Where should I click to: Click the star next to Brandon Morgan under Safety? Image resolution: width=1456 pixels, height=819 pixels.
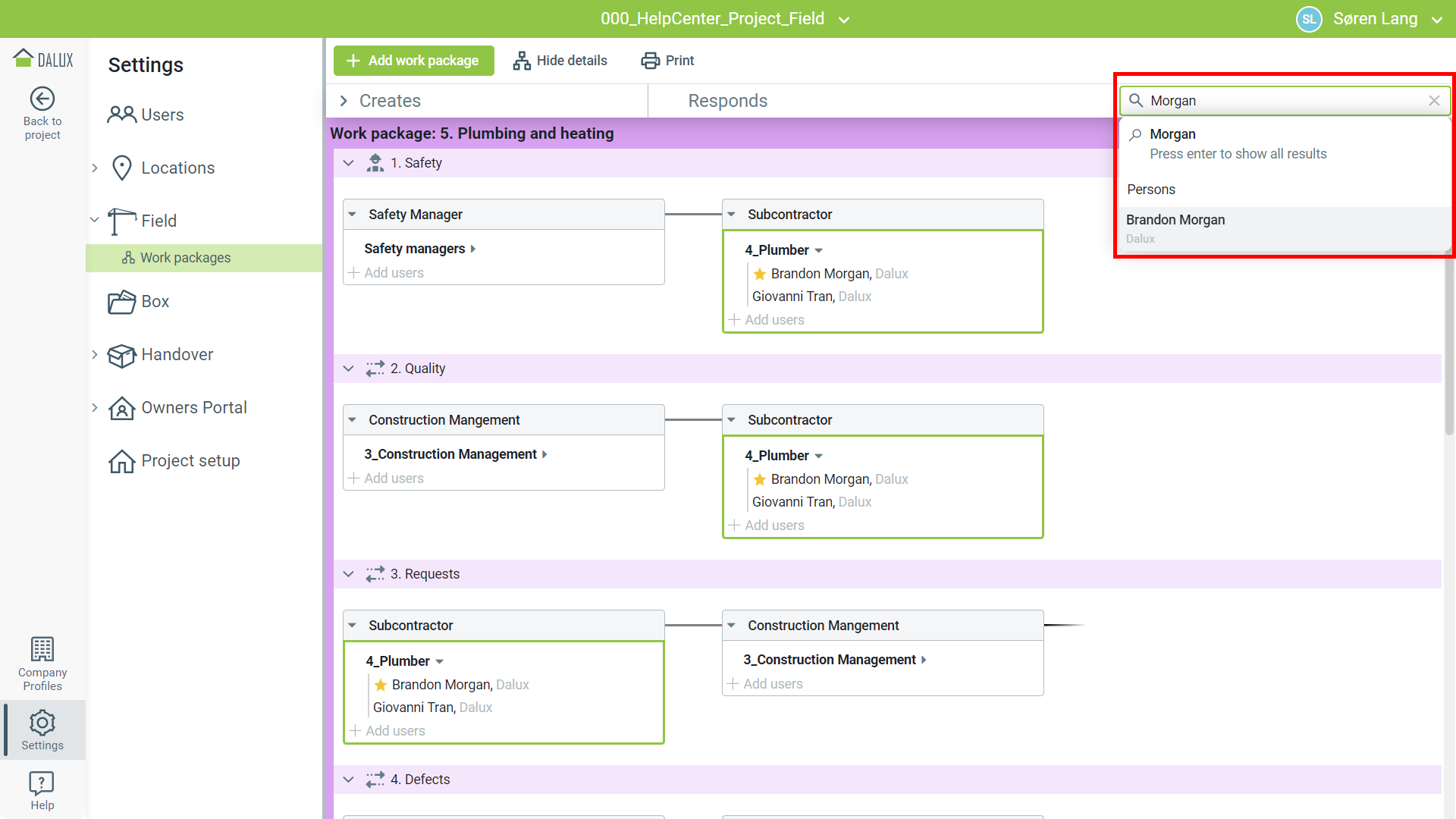click(760, 274)
